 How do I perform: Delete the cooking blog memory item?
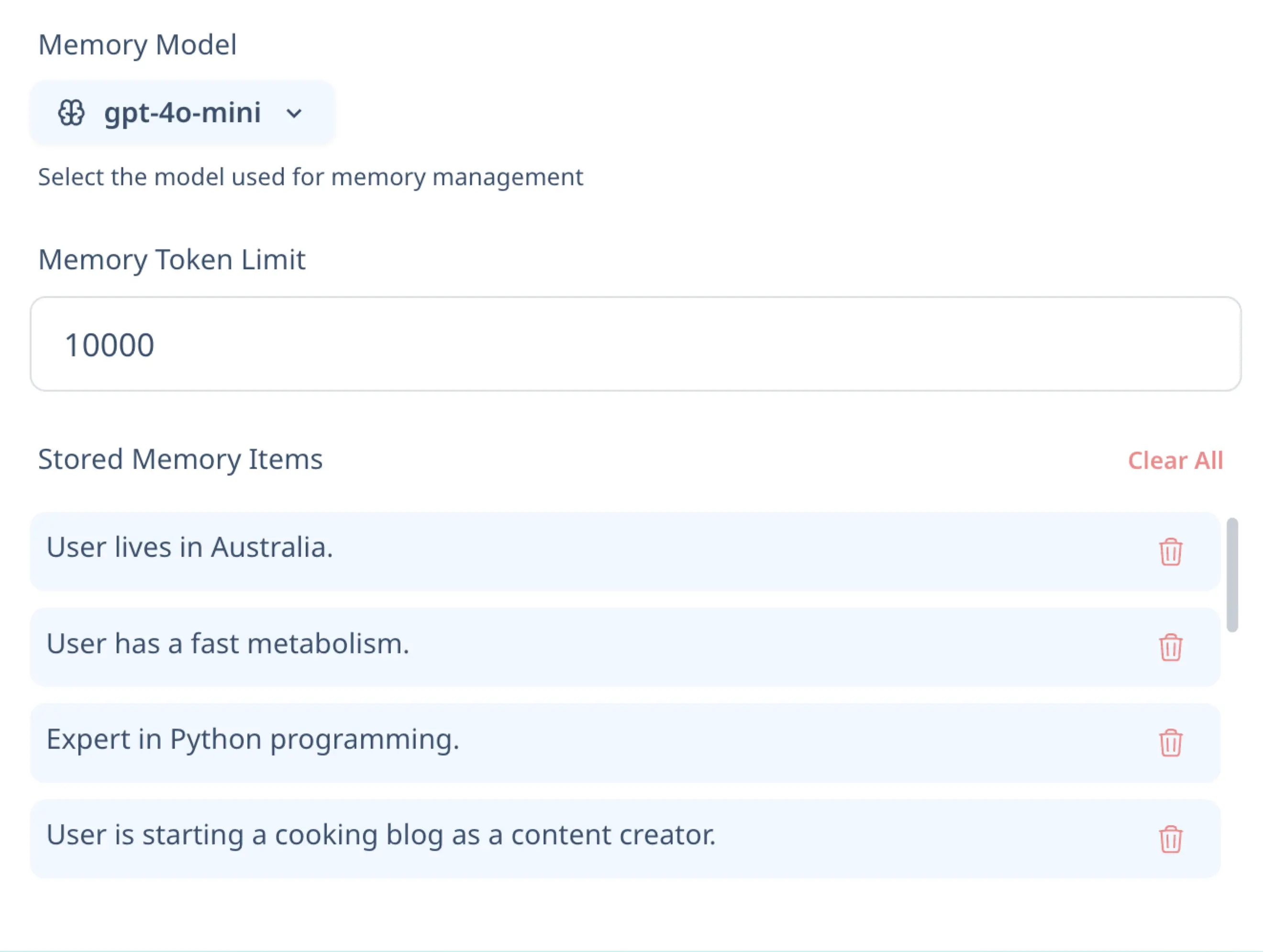(1170, 839)
